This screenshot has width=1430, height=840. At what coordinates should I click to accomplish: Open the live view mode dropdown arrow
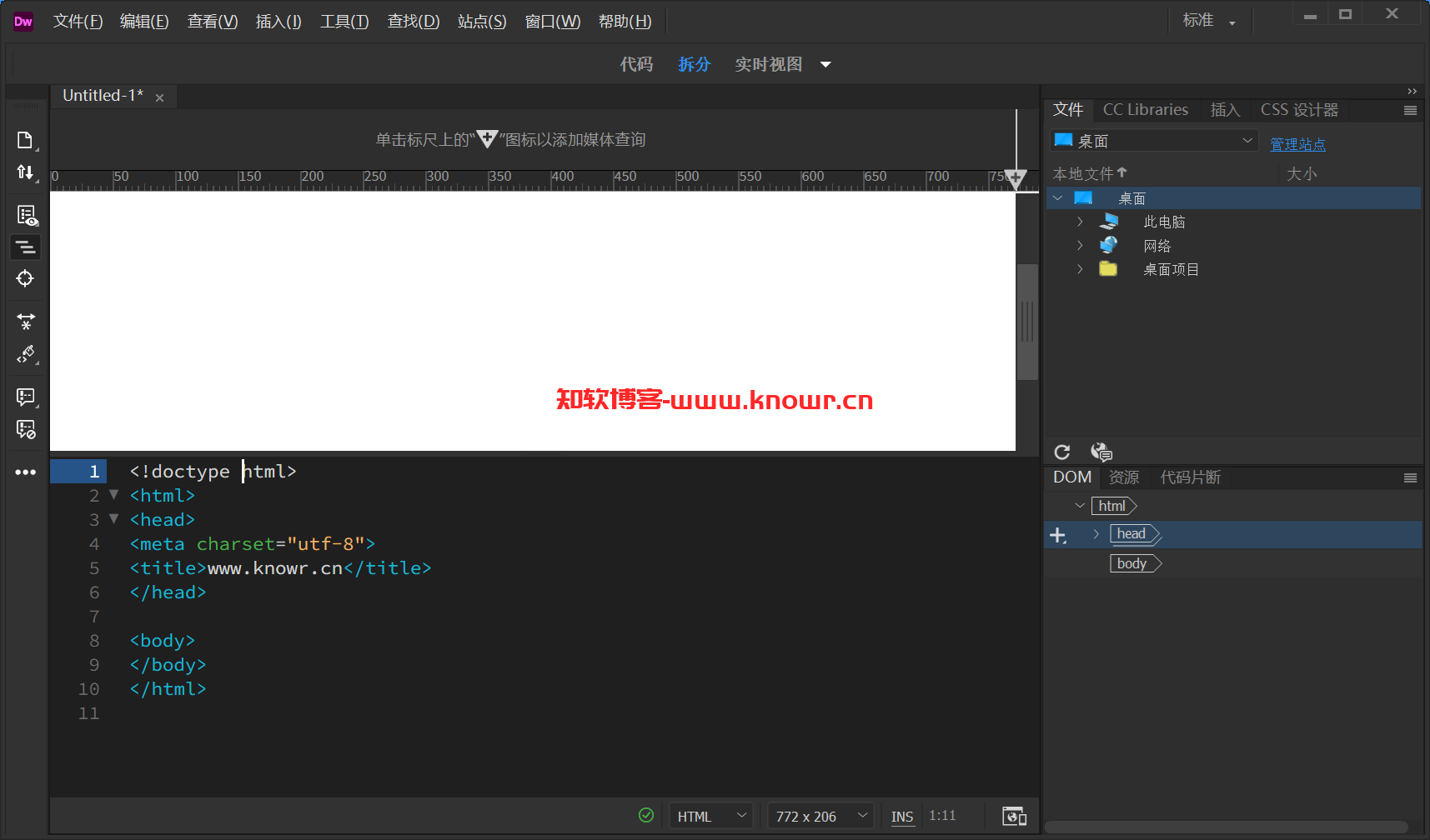click(x=825, y=64)
